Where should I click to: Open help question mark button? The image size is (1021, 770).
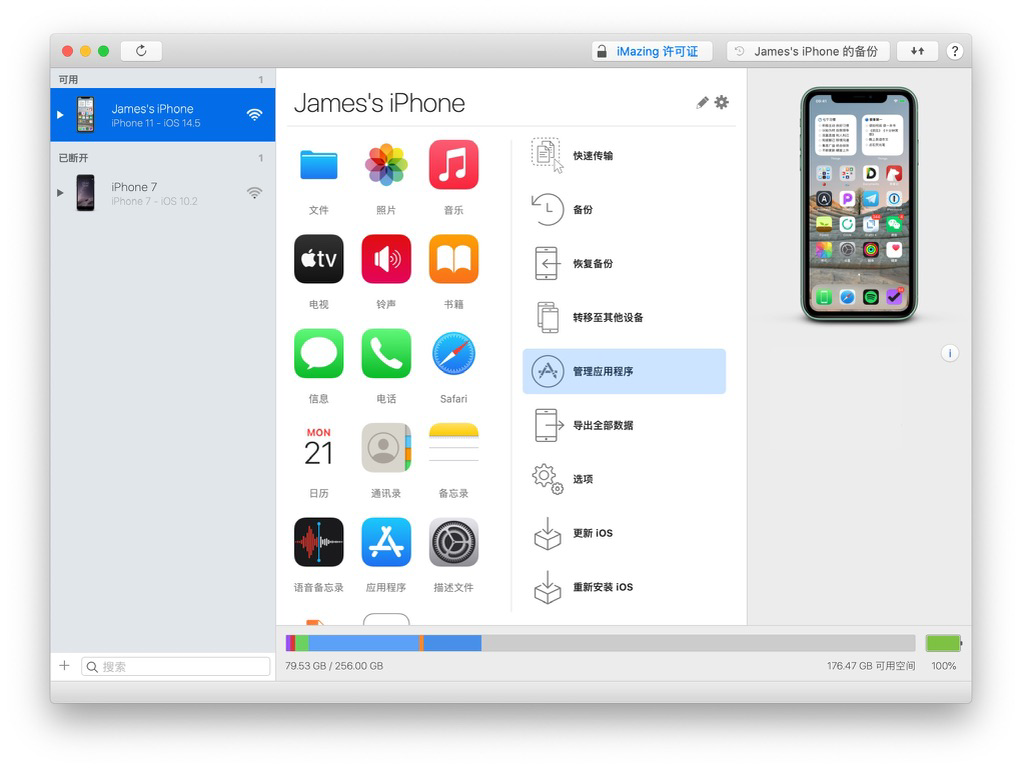click(x=955, y=51)
